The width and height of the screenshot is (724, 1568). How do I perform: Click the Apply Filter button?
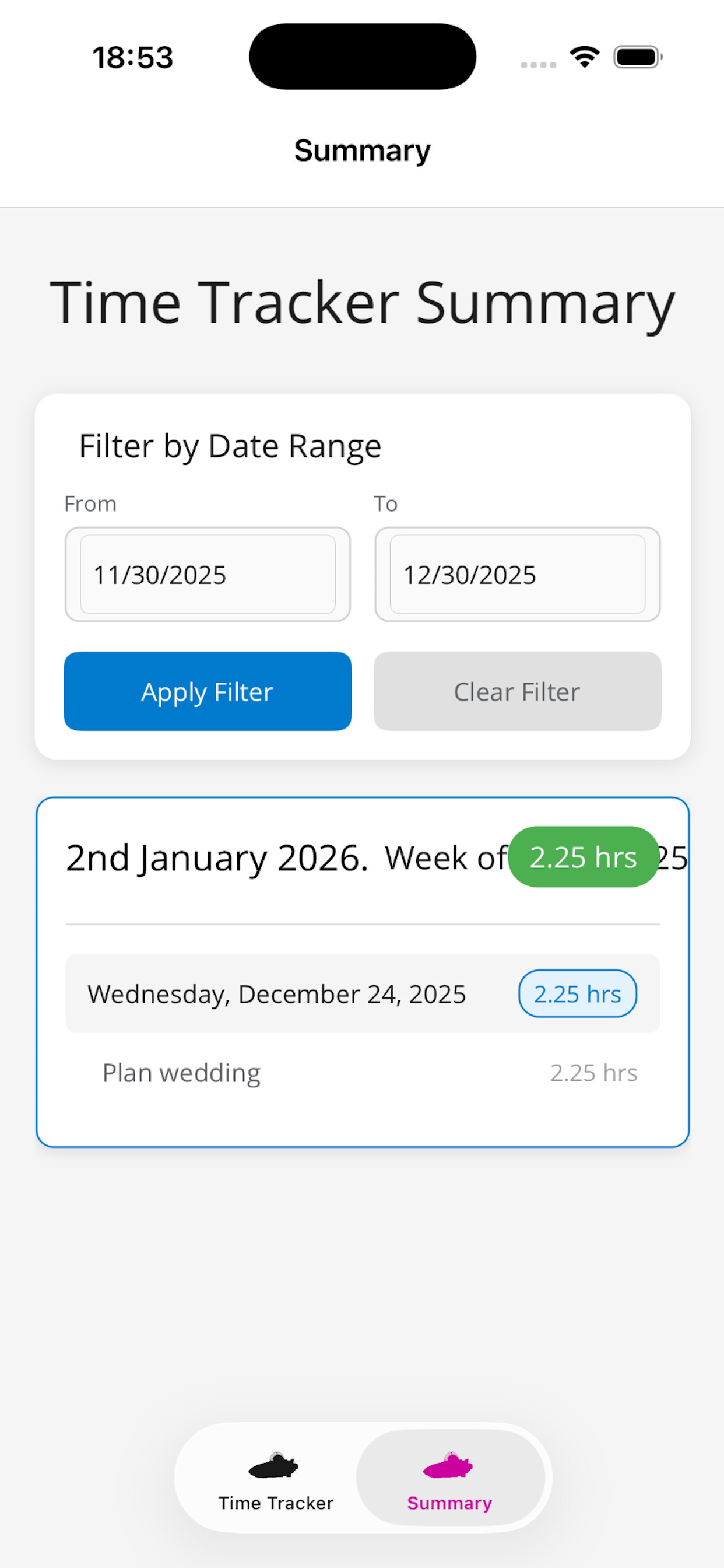click(208, 691)
